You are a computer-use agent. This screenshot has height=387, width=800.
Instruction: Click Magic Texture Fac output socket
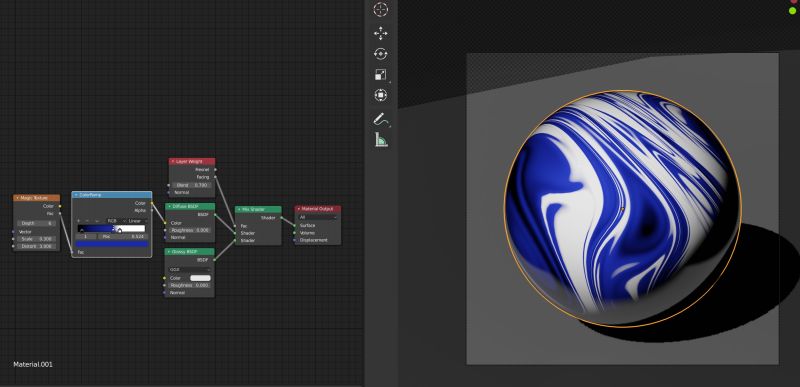click(60, 214)
